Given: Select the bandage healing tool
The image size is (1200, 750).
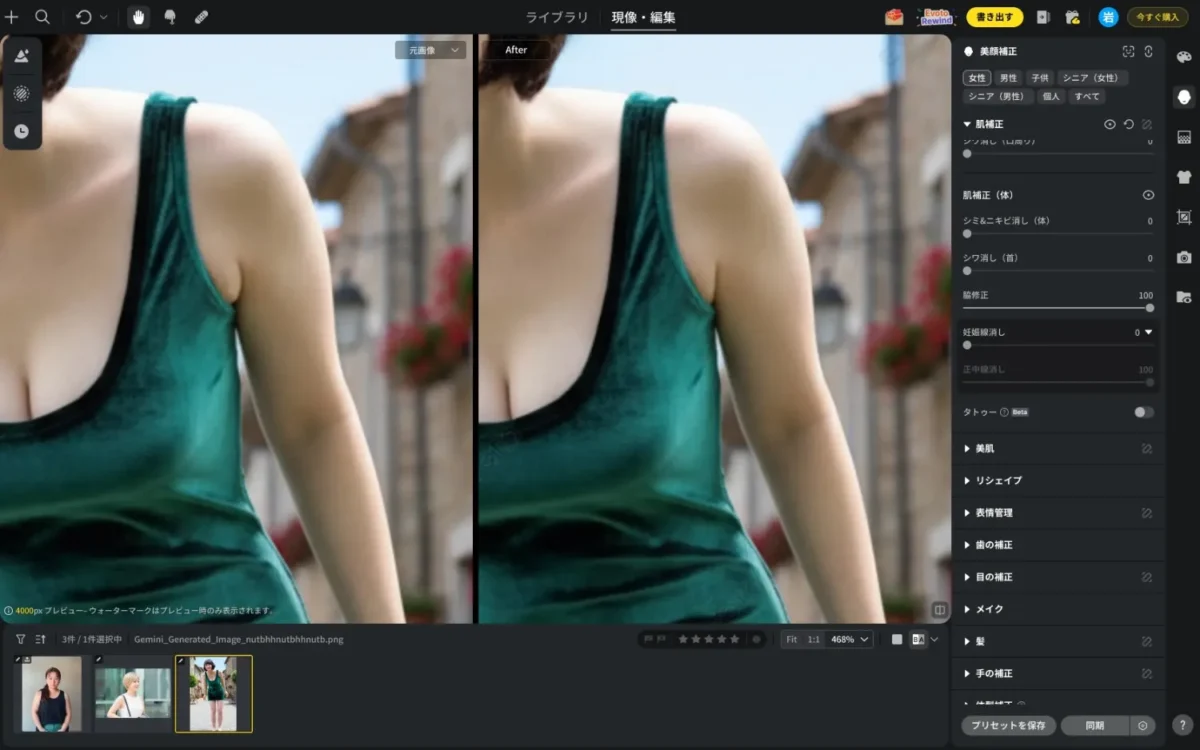Looking at the screenshot, I should pos(201,17).
